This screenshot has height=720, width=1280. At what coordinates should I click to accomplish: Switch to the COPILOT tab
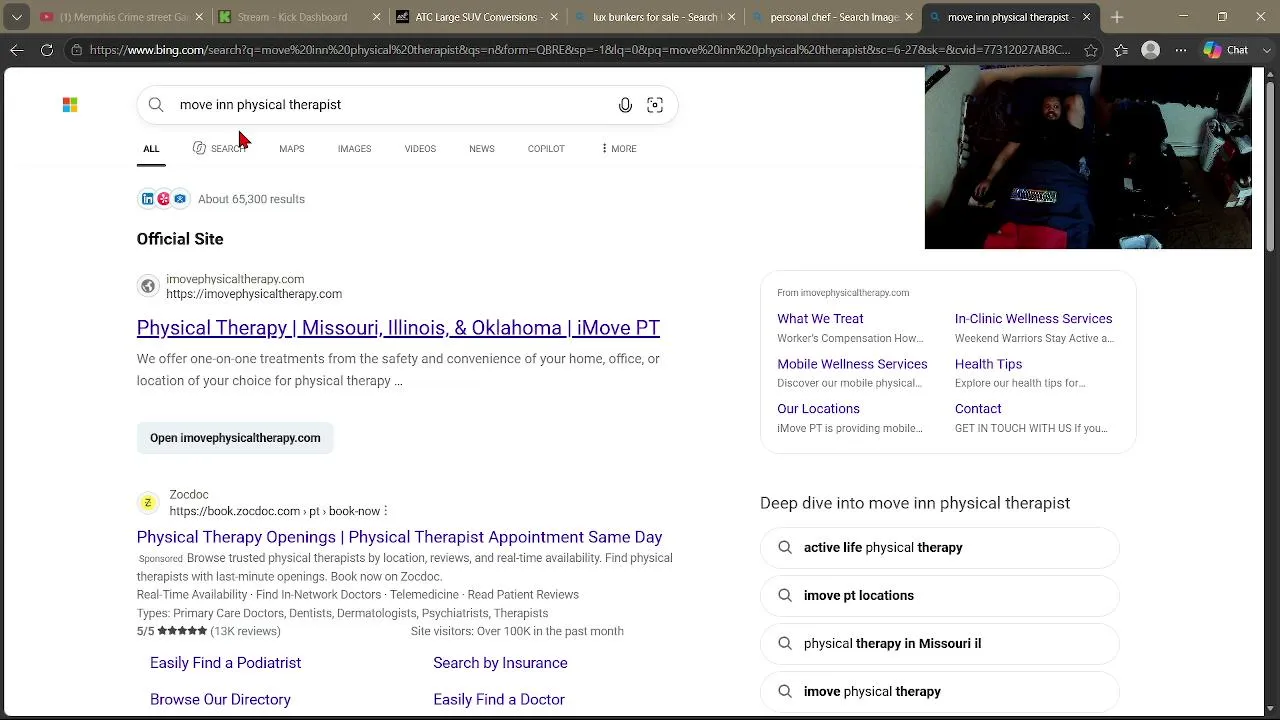point(546,149)
